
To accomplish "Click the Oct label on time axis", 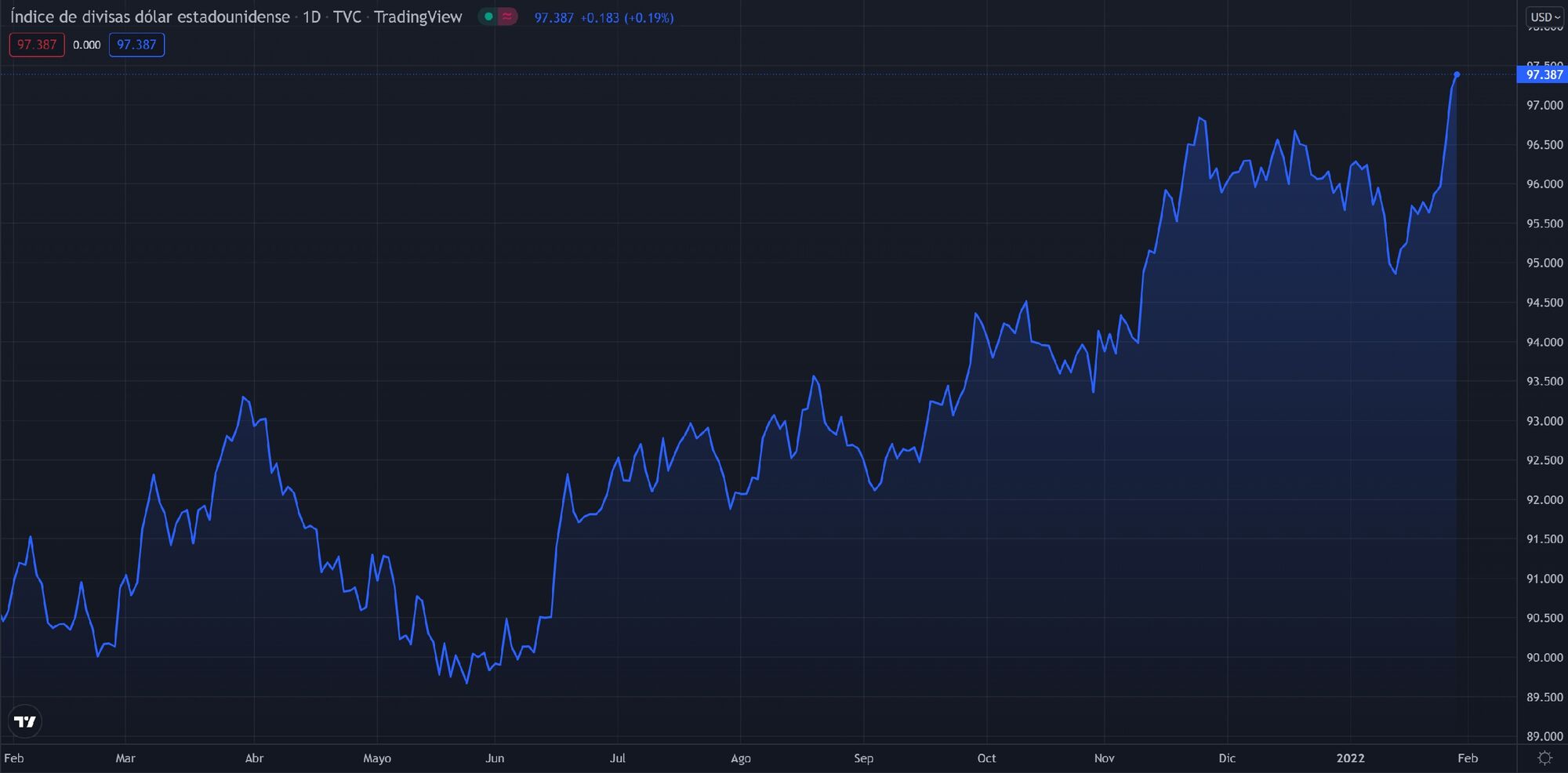I will [986, 758].
